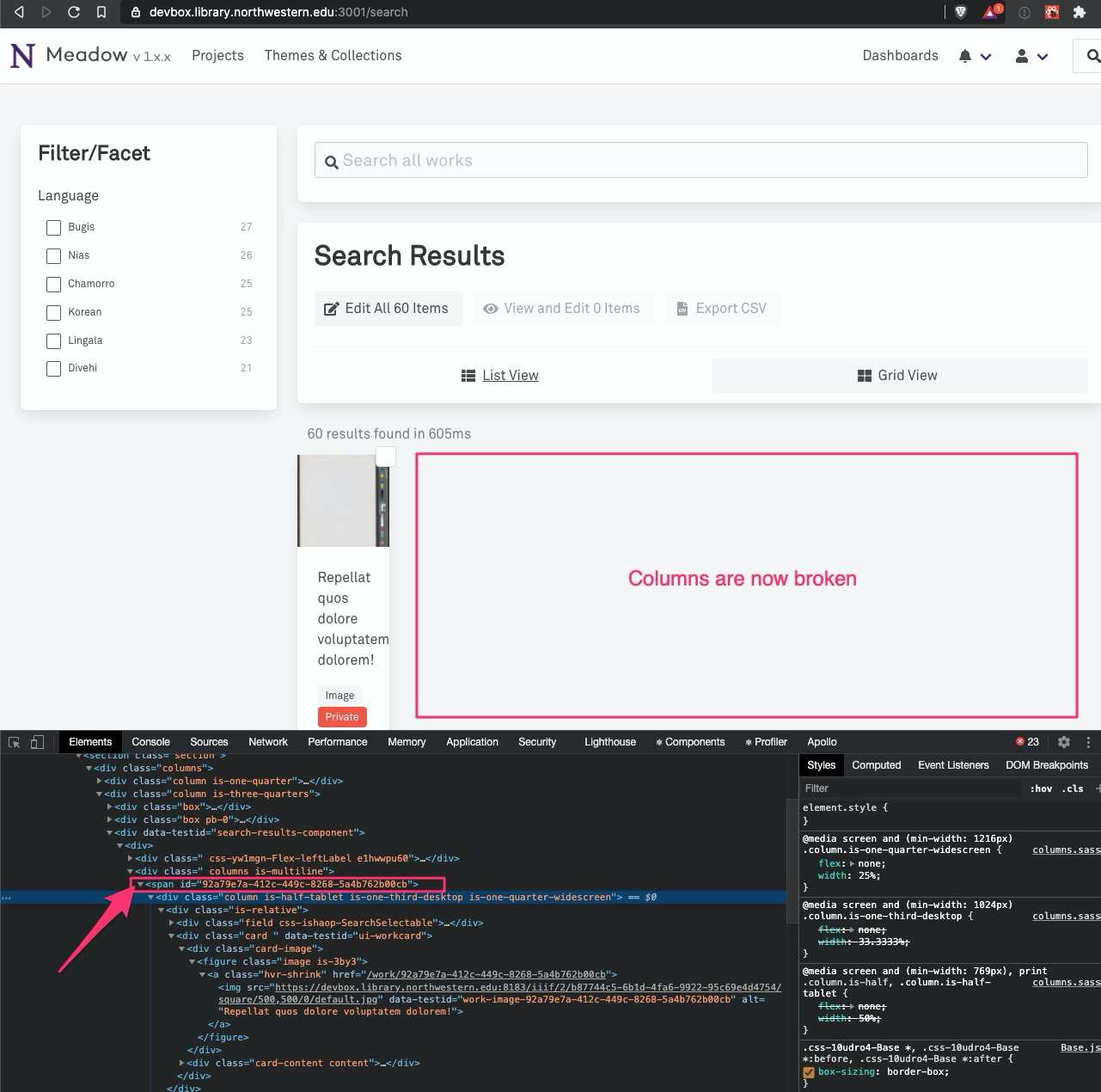
Task: Toggle the DevTools device toolbar icon
Action: [37, 742]
